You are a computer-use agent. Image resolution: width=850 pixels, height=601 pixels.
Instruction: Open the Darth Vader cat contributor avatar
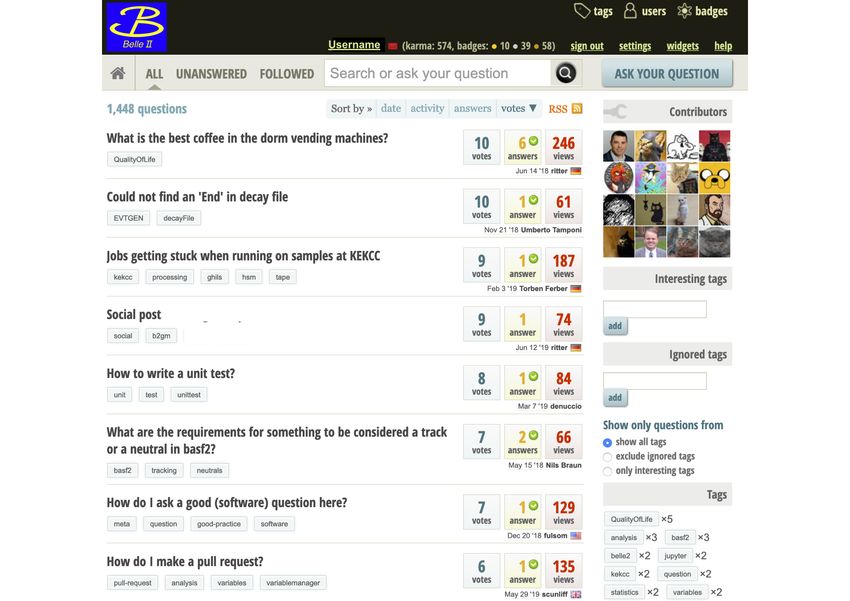(x=714, y=146)
